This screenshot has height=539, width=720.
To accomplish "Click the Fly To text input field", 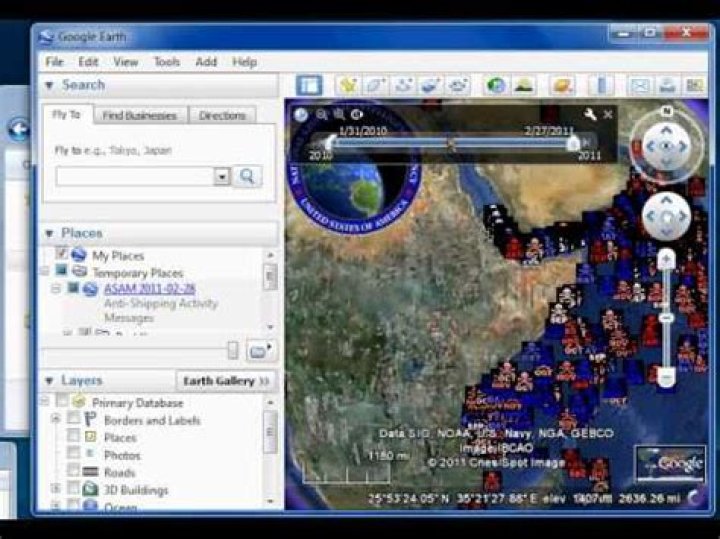I will 135,176.
